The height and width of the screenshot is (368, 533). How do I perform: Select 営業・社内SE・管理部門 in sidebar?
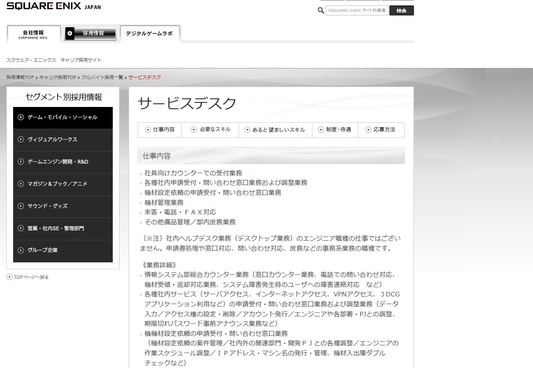coord(63,228)
